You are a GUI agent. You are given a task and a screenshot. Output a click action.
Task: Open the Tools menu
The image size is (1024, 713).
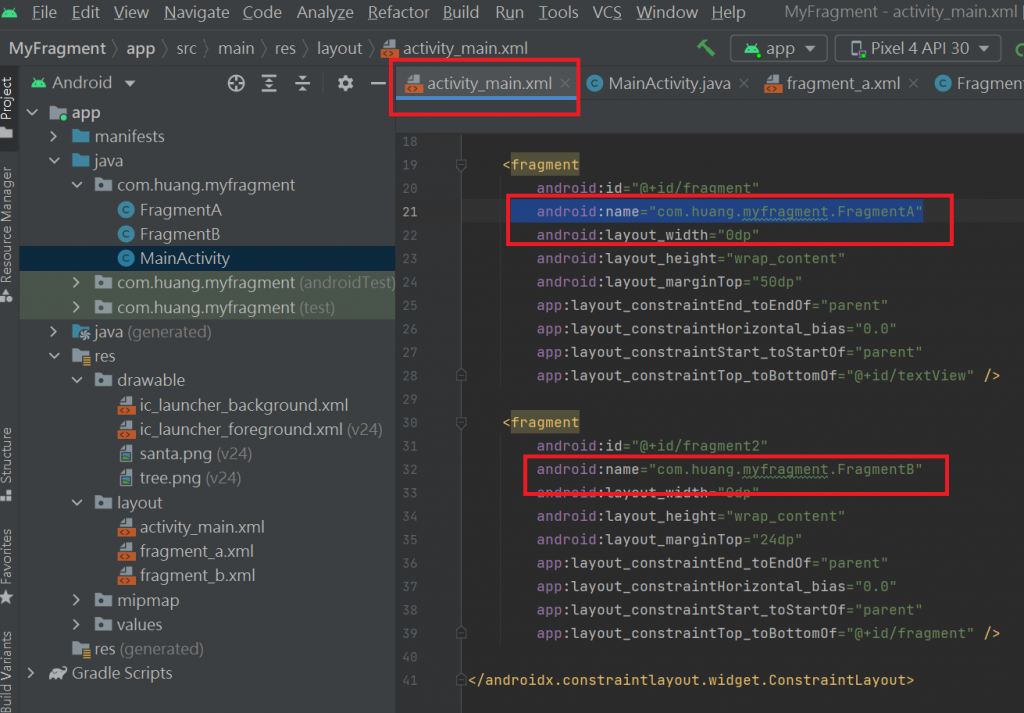click(x=558, y=12)
